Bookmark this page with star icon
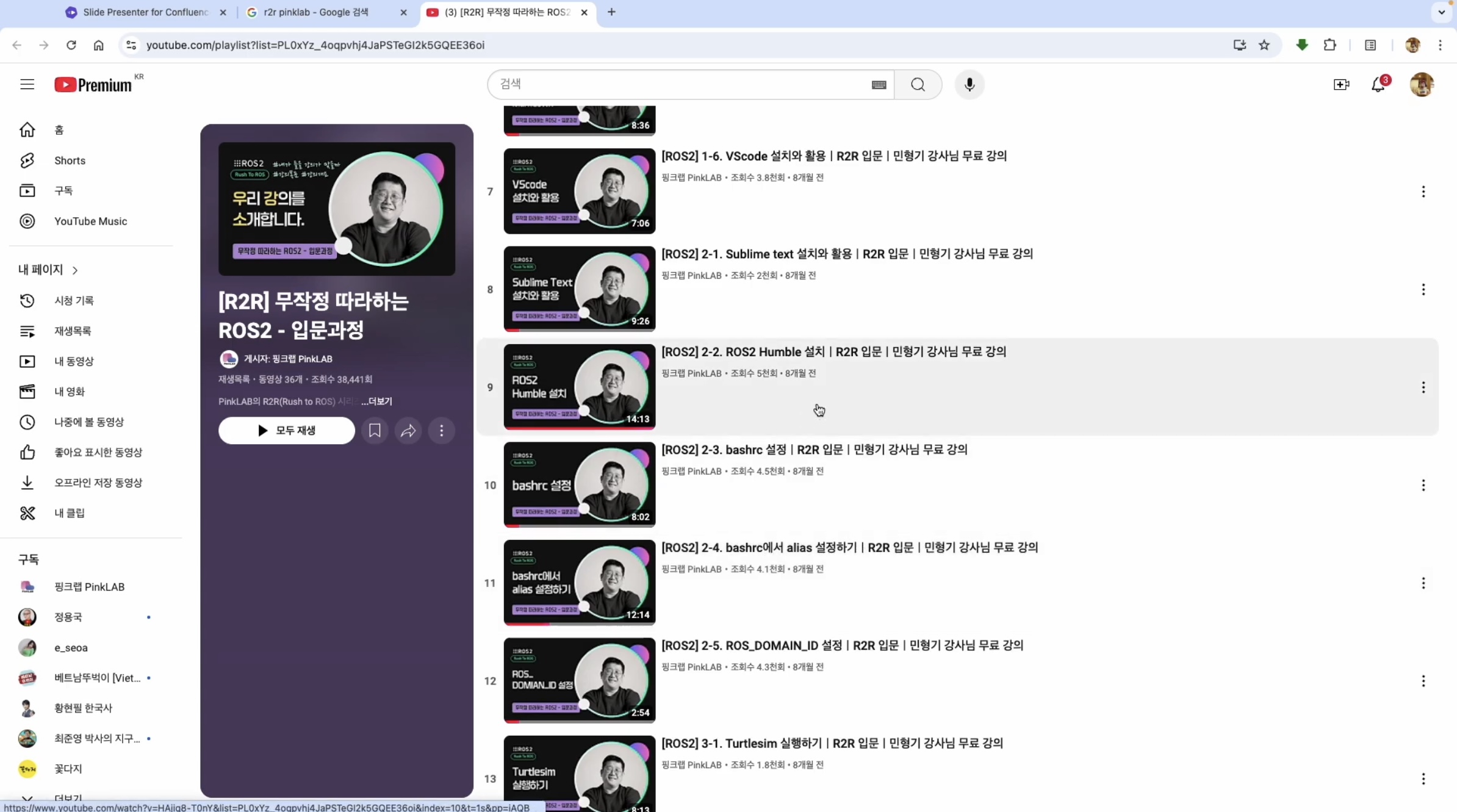Viewport: 1457px width, 812px height. 1264,45
